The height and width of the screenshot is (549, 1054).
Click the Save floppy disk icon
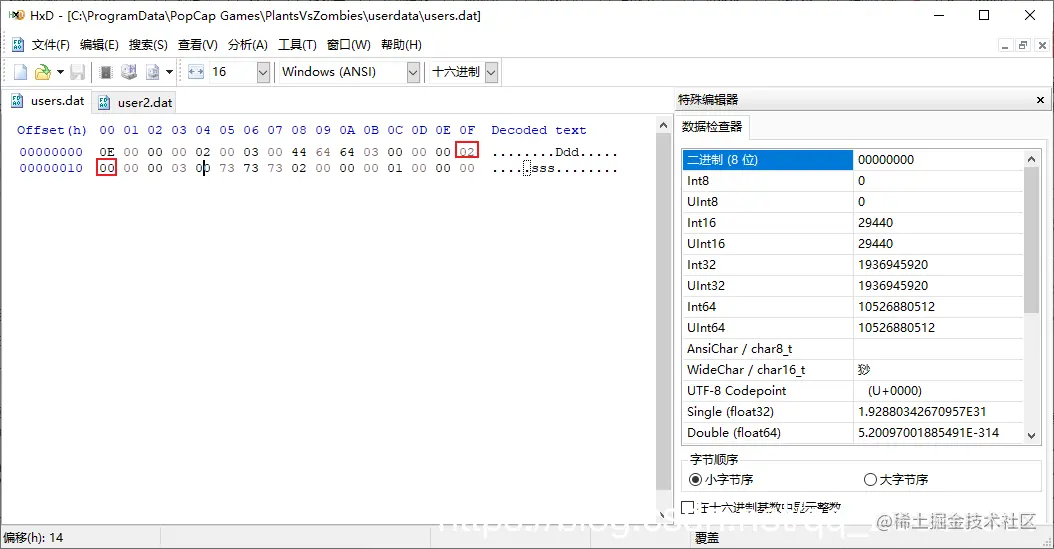coord(78,72)
